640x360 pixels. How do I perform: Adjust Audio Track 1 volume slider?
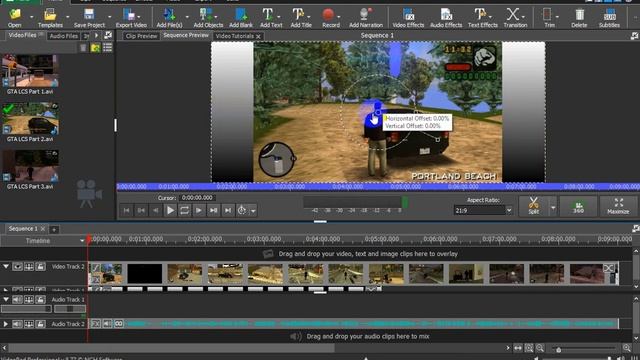(x=26, y=309)
